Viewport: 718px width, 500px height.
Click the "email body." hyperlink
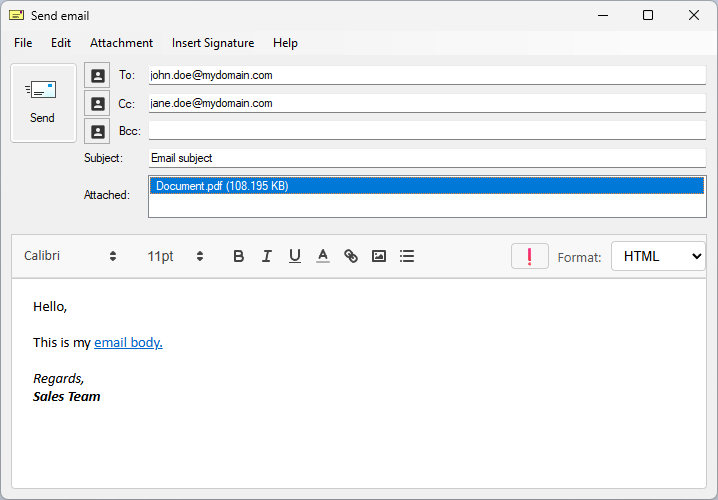point(128,342)
